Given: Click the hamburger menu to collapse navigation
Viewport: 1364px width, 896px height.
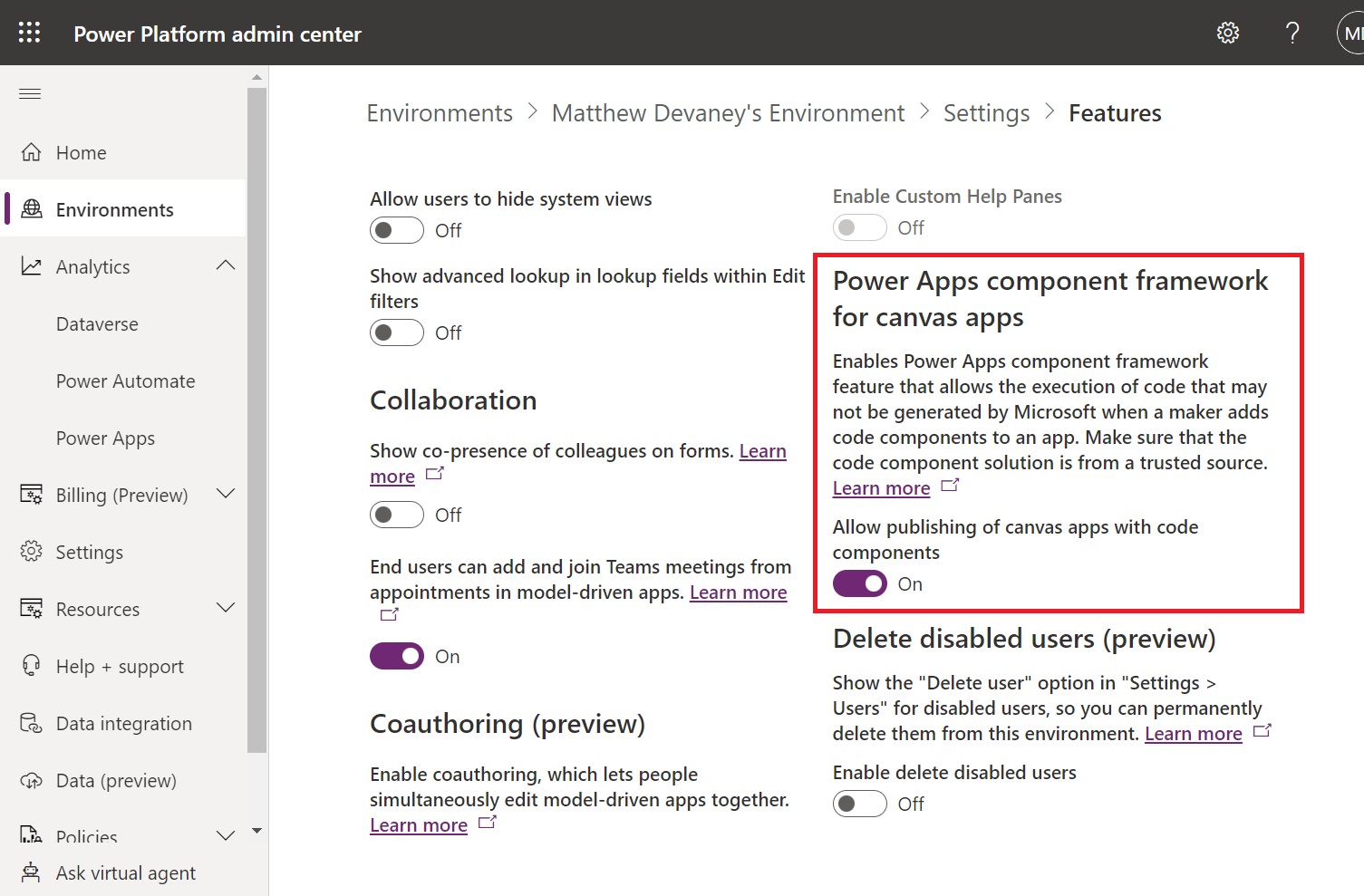Looking at the screenshot, I should 30,93.
